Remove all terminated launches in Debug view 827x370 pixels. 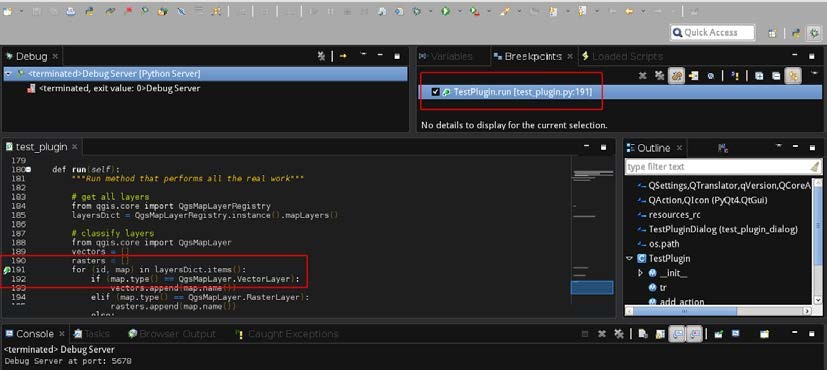point(321,56)
